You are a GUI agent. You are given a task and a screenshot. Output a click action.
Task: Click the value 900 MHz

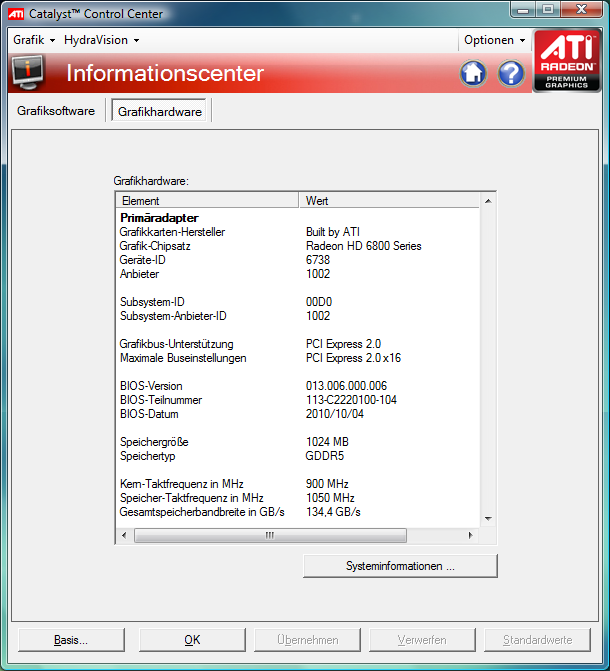(327, 484)
